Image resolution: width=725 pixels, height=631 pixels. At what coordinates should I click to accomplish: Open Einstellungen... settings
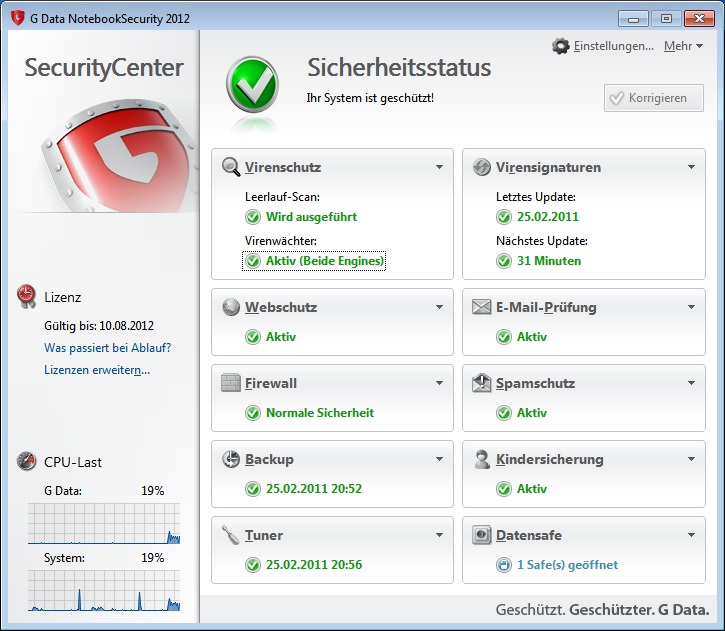point(614,46)
